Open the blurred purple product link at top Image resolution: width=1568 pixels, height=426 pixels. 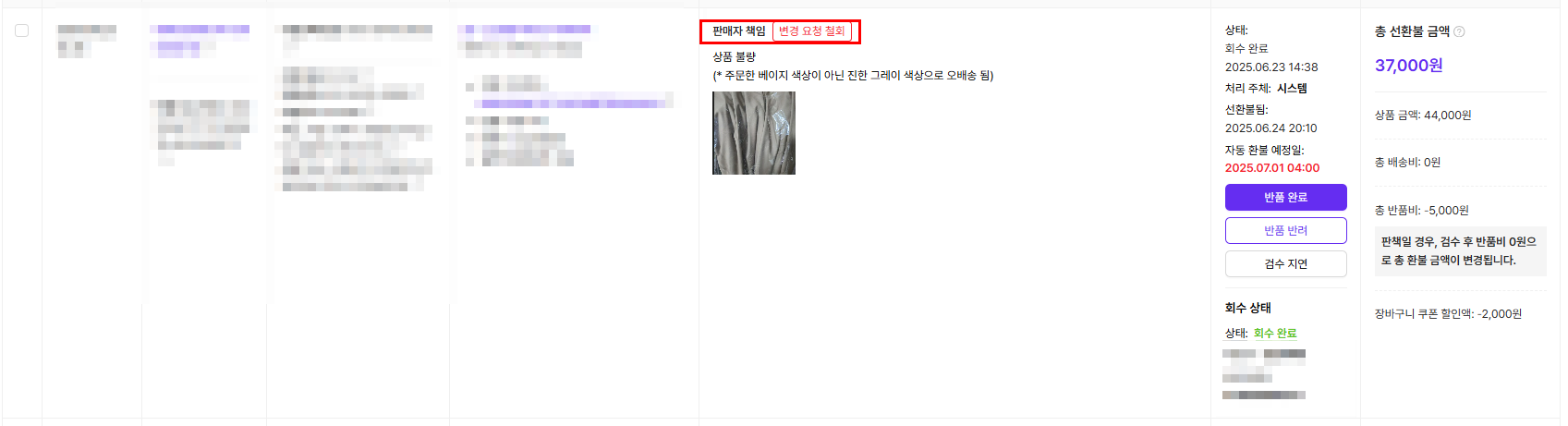click(x=524, y=30)
